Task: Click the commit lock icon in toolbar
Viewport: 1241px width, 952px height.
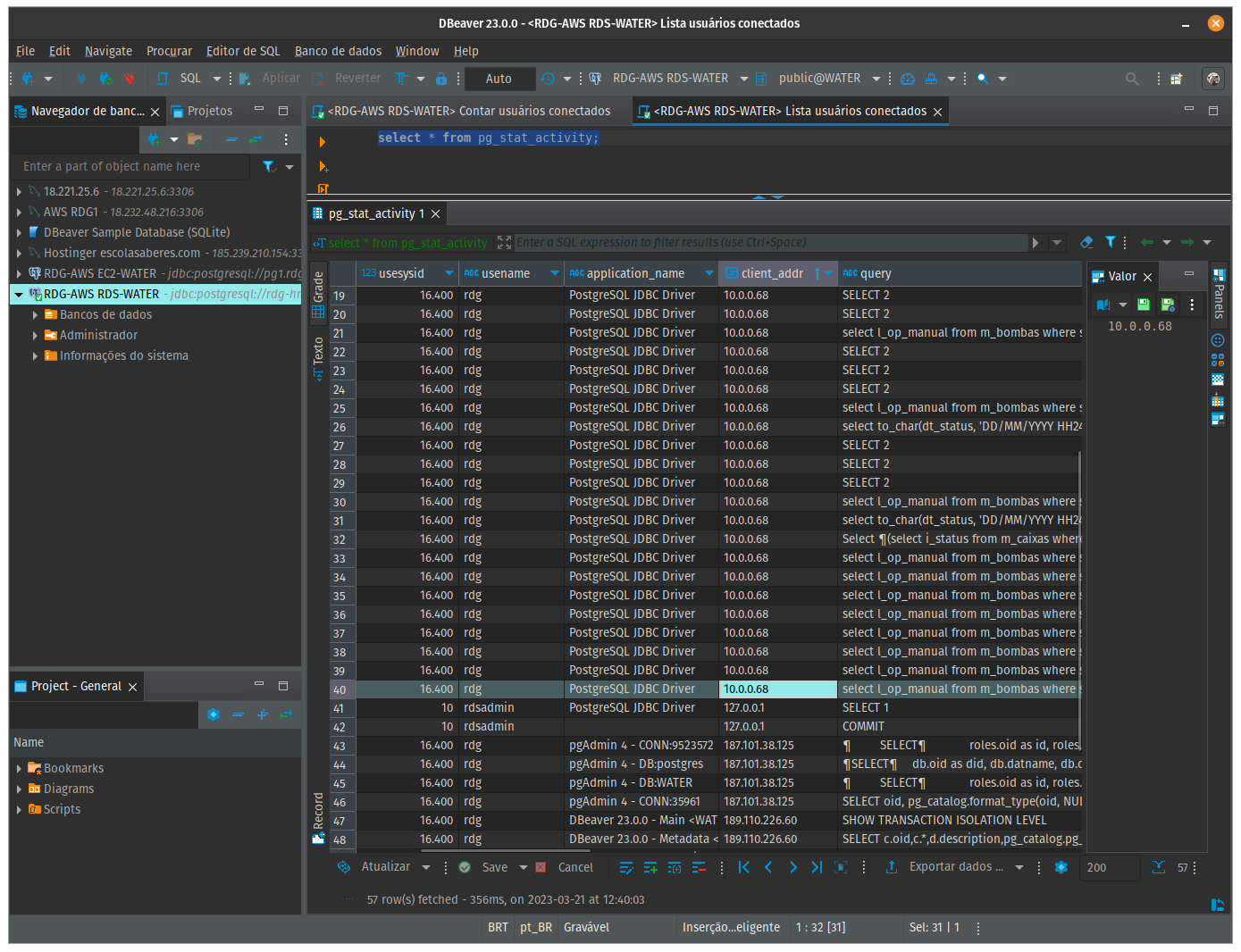Action: (441, 79)
